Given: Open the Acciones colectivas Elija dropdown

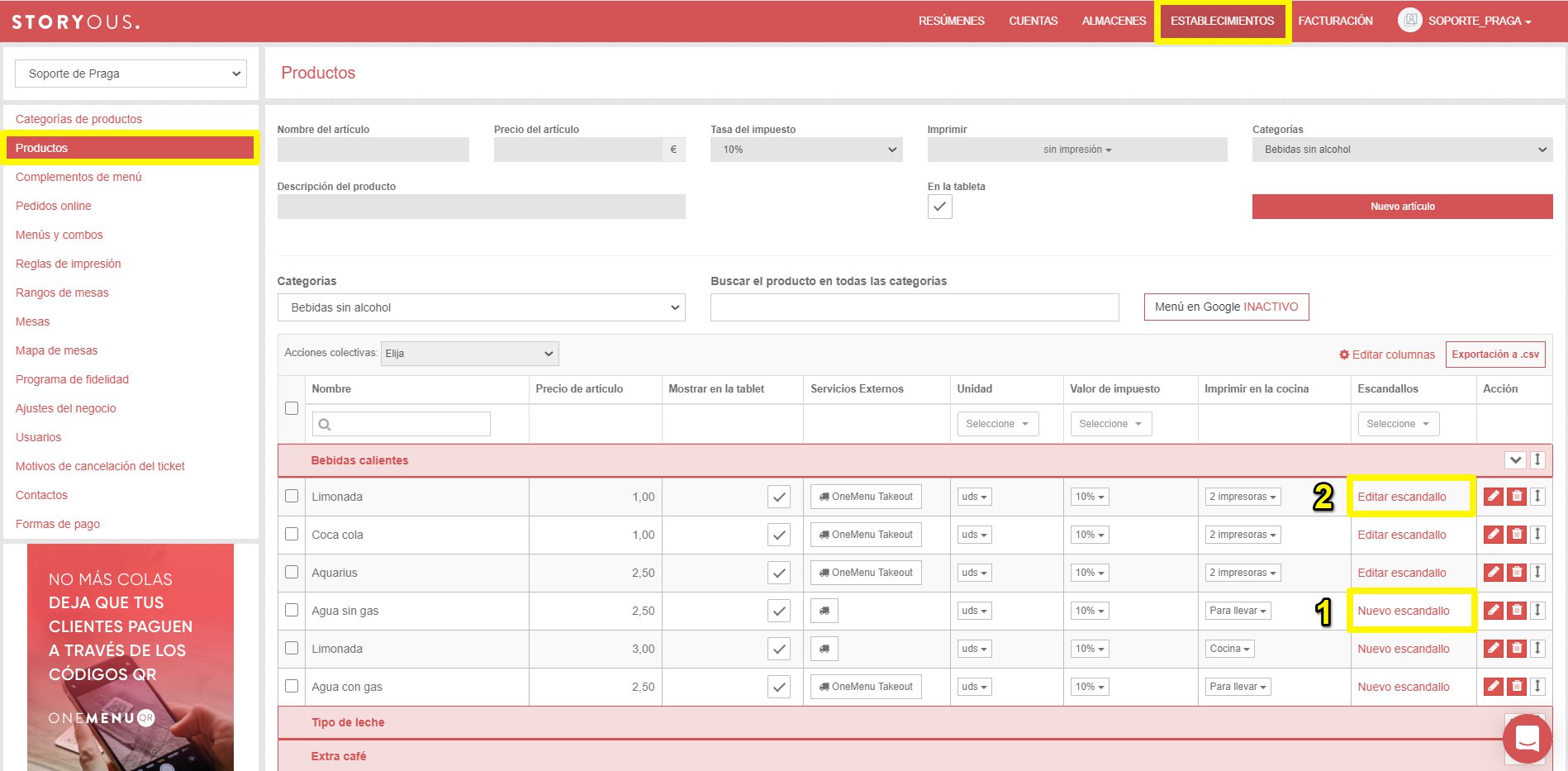Looking at the screenshot, I should point(469,354).
